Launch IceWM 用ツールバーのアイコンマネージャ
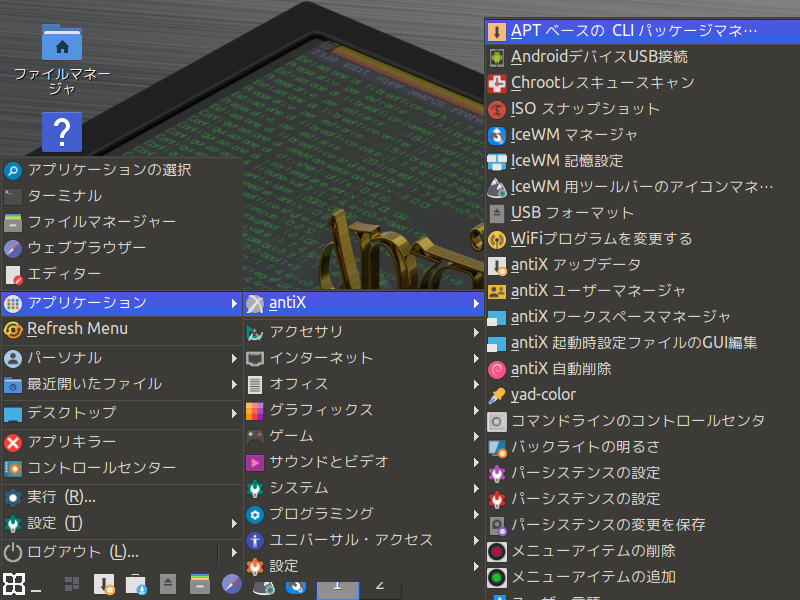The width and height of the screenshot is (800, 600). click(x=643, y=187)
